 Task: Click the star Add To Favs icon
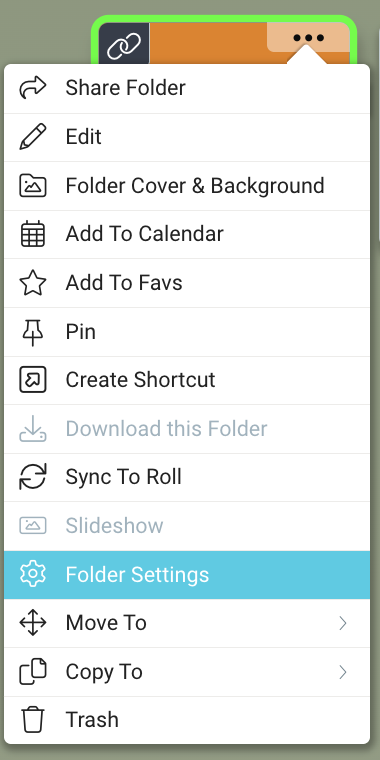point(32,283)
